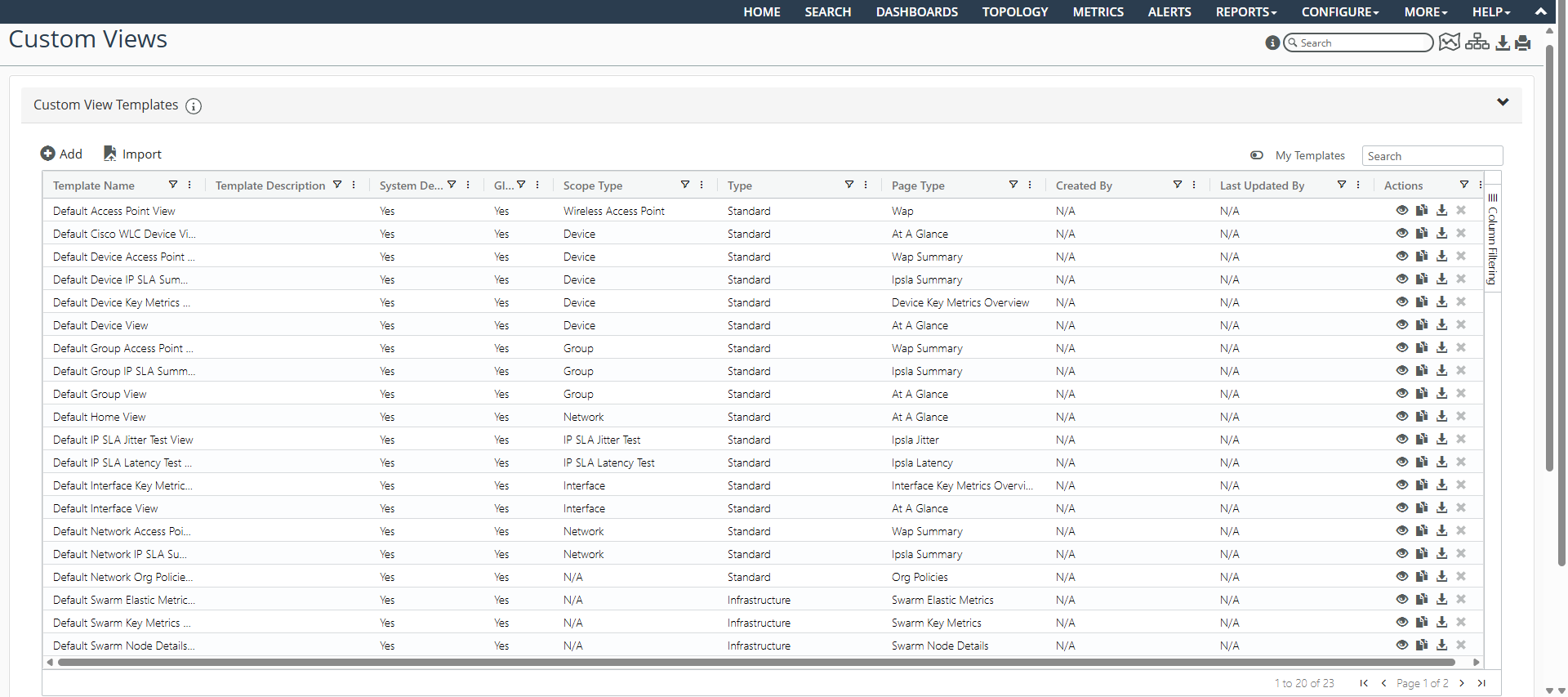Click the Import button
The height and width of the screenshot is (697, 1568).
click(x=132, y=154)
